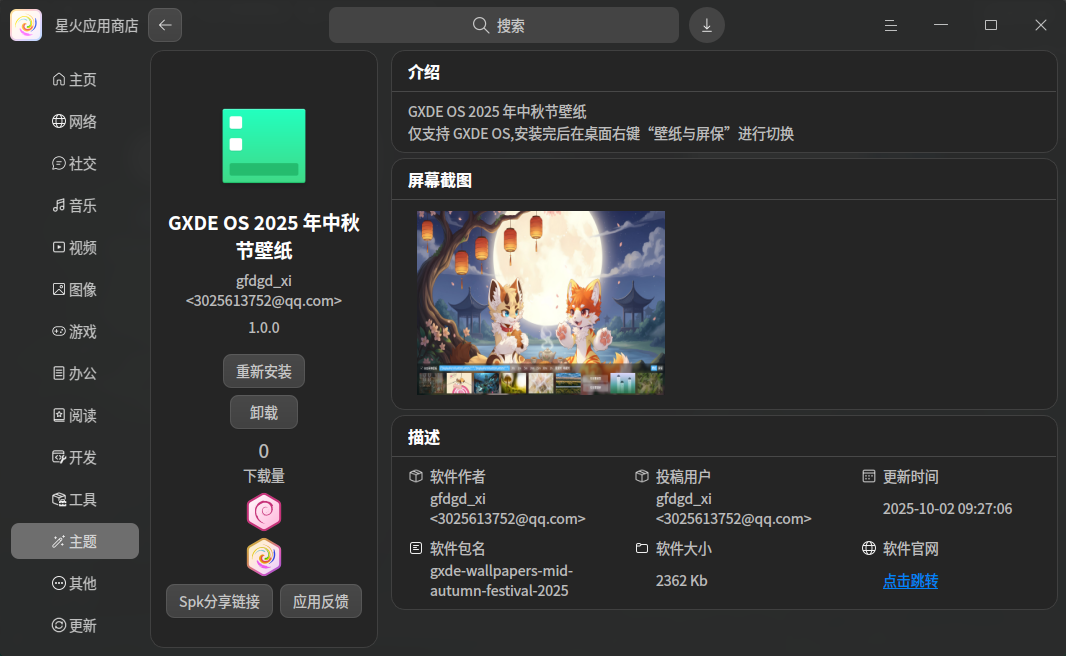This screenshot has height=656, width=1066.
Task: Go to 主页 home in sidebar
Action: 75,80
